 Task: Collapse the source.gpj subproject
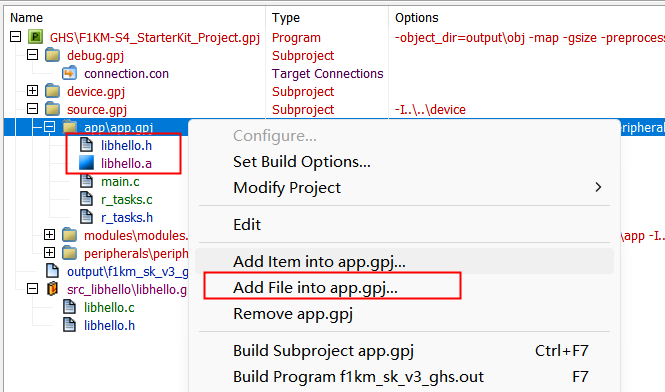click(x=32, y=109)
